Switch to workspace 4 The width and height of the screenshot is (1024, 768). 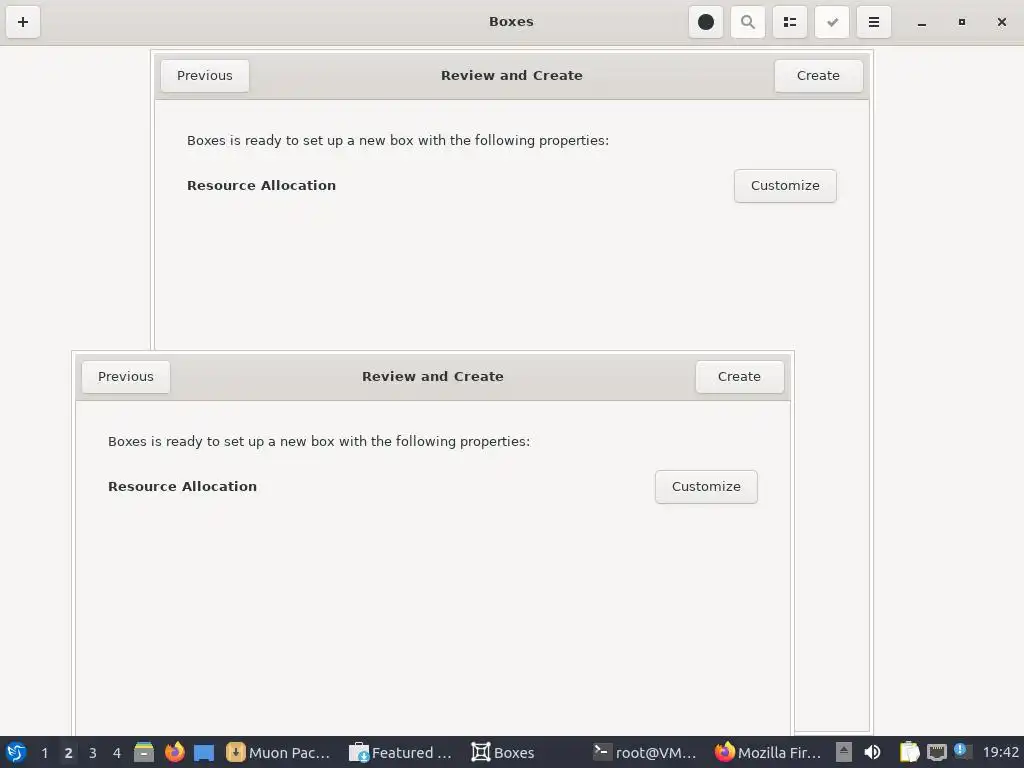tap(117, 753)
